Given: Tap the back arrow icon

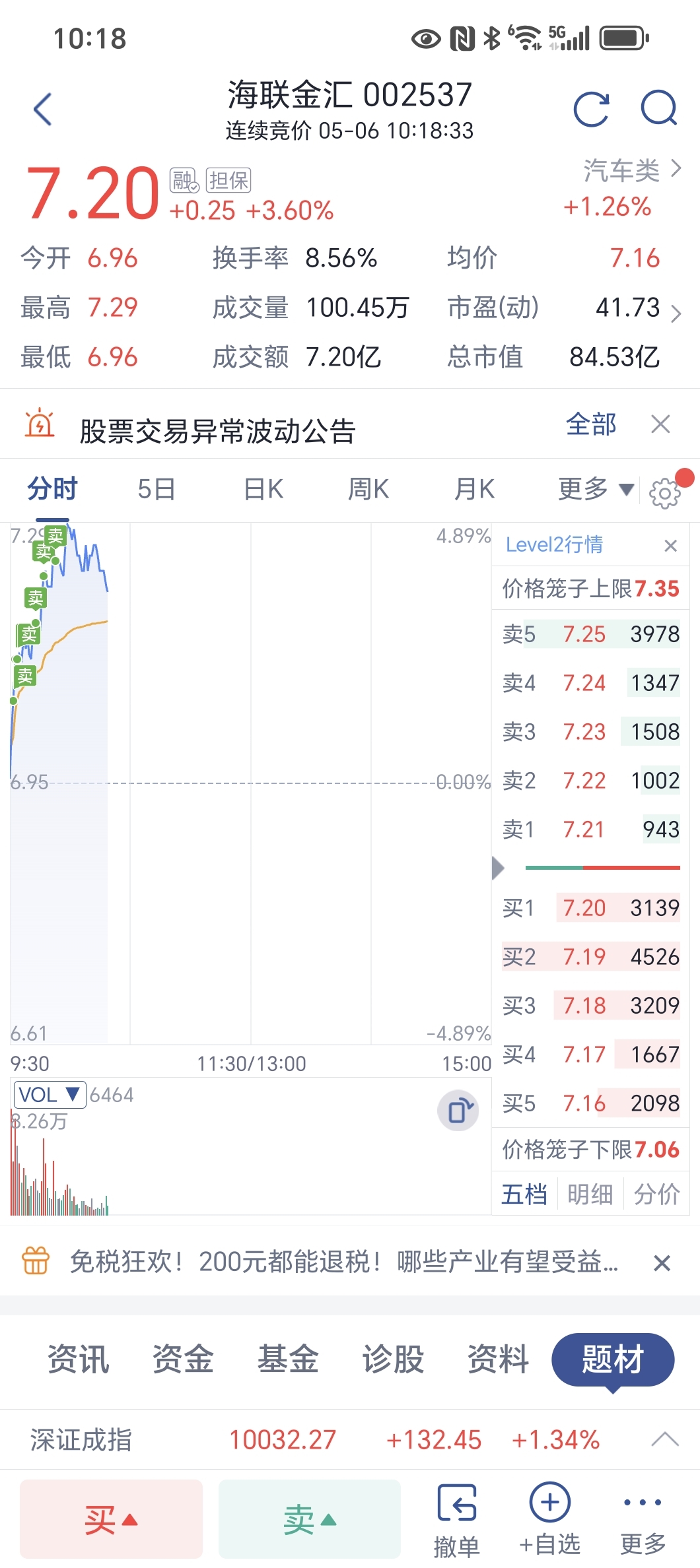Looking at the screenshot, I should 43,110.
